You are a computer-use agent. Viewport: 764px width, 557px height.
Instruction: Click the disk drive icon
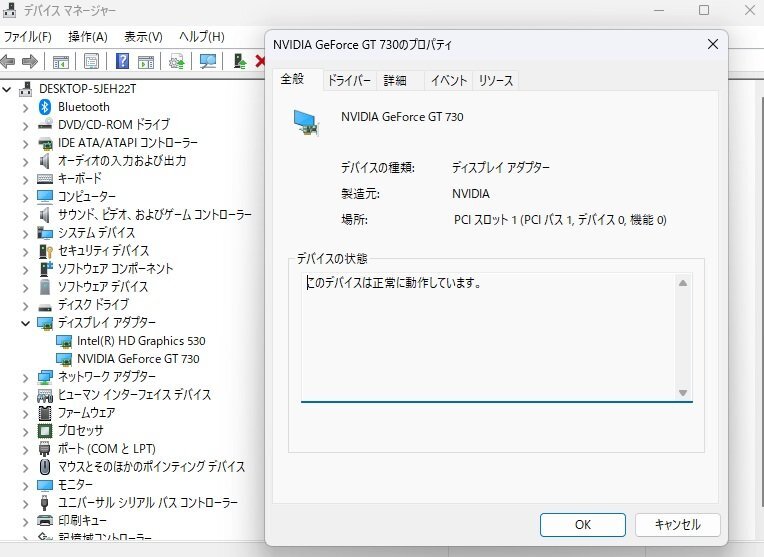pos(45,307)
